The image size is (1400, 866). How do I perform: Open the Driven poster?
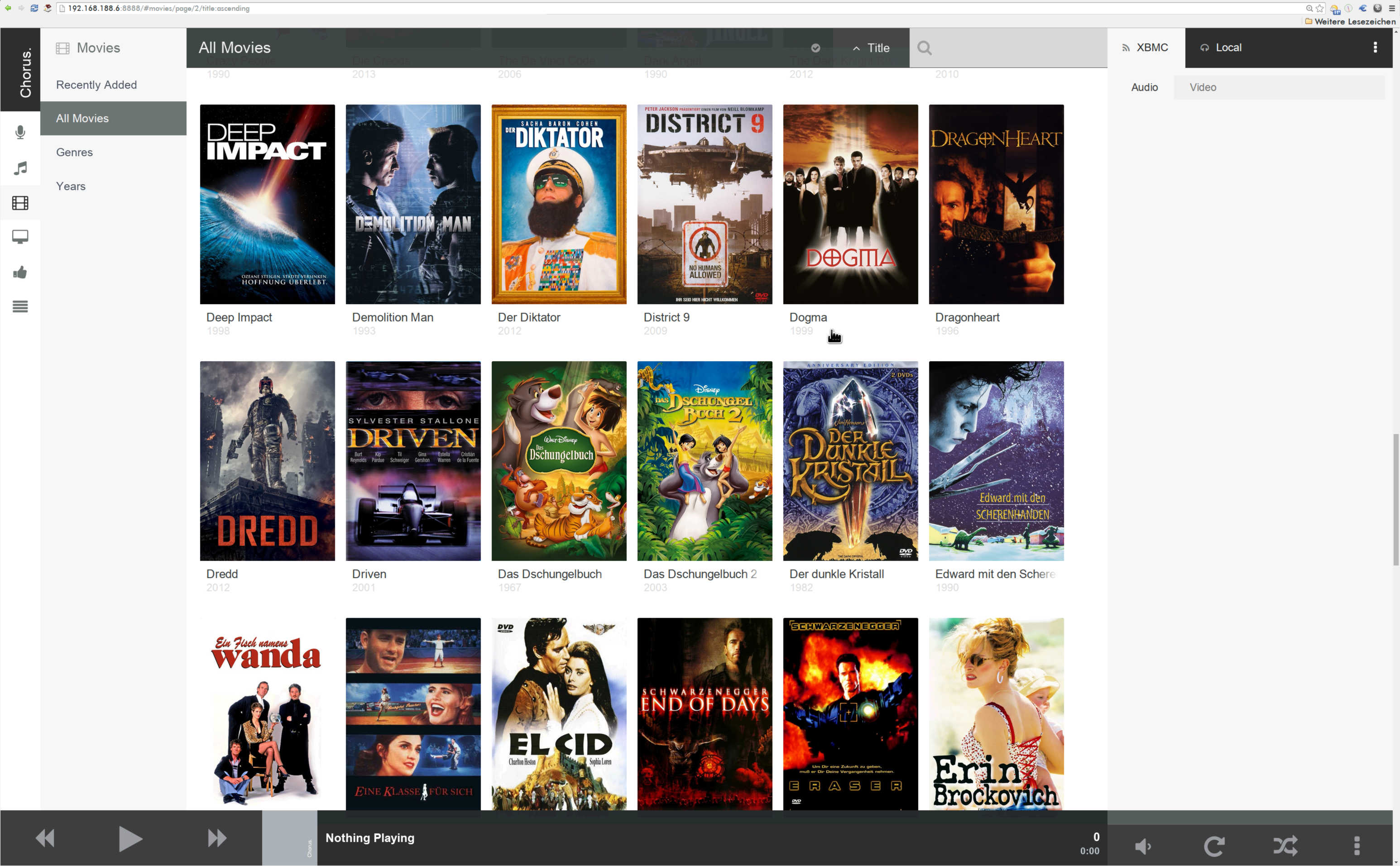[413, 461]
